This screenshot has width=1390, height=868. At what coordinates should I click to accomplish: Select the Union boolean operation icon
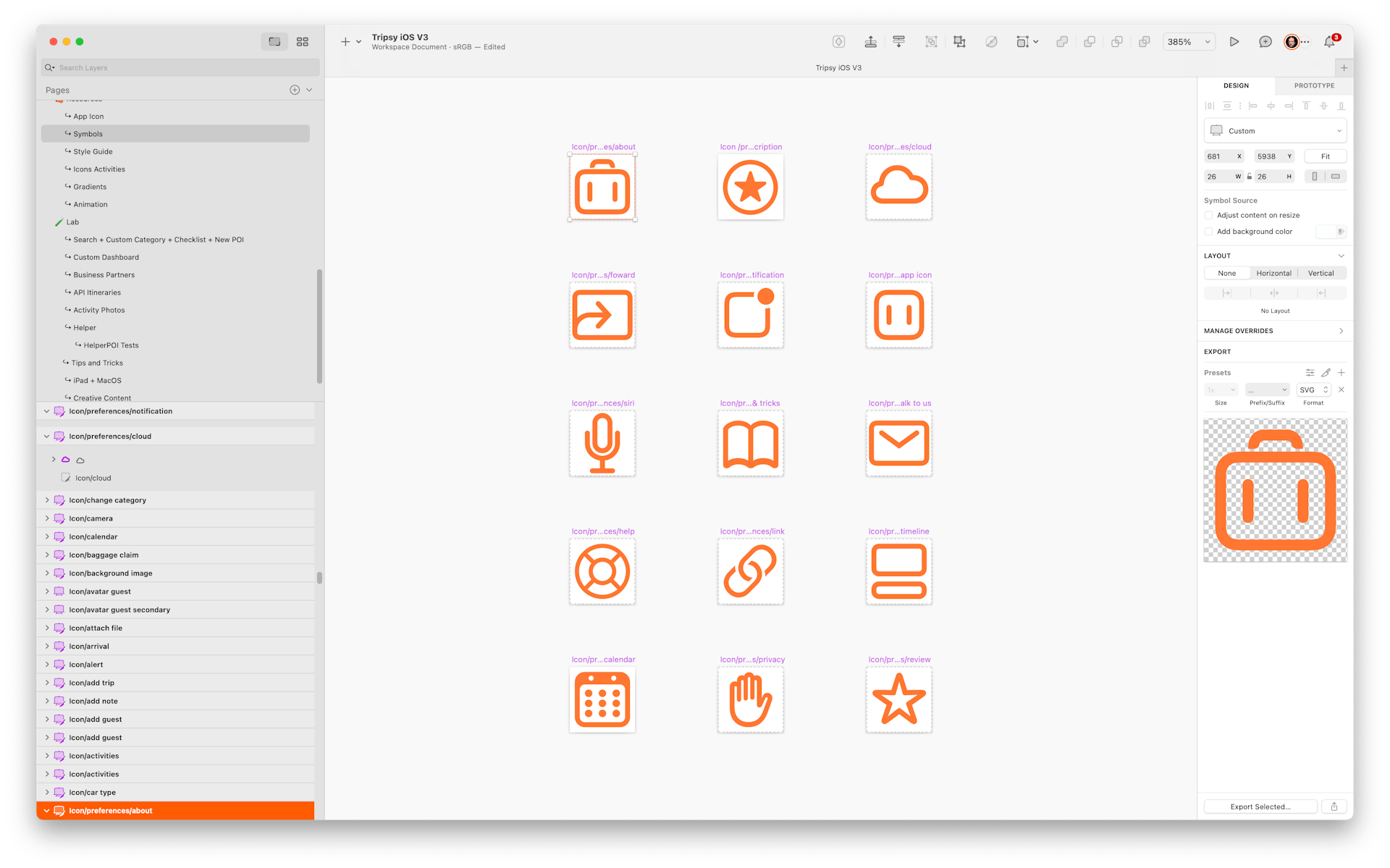[1062, 41]
